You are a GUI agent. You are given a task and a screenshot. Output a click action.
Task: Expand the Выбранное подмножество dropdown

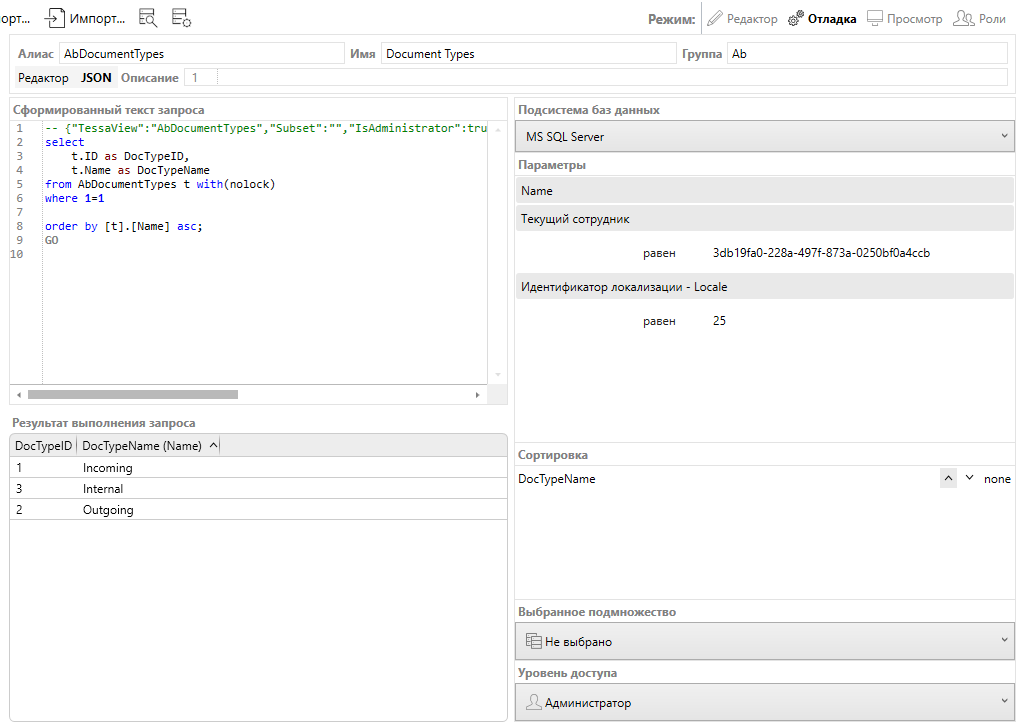point(765,641)
